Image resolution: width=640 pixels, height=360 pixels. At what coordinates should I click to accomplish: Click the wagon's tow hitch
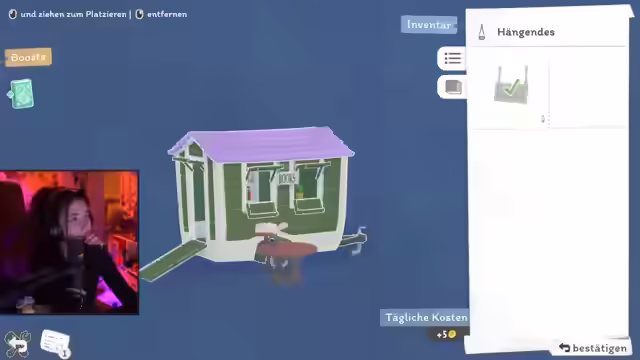[354, 240]
